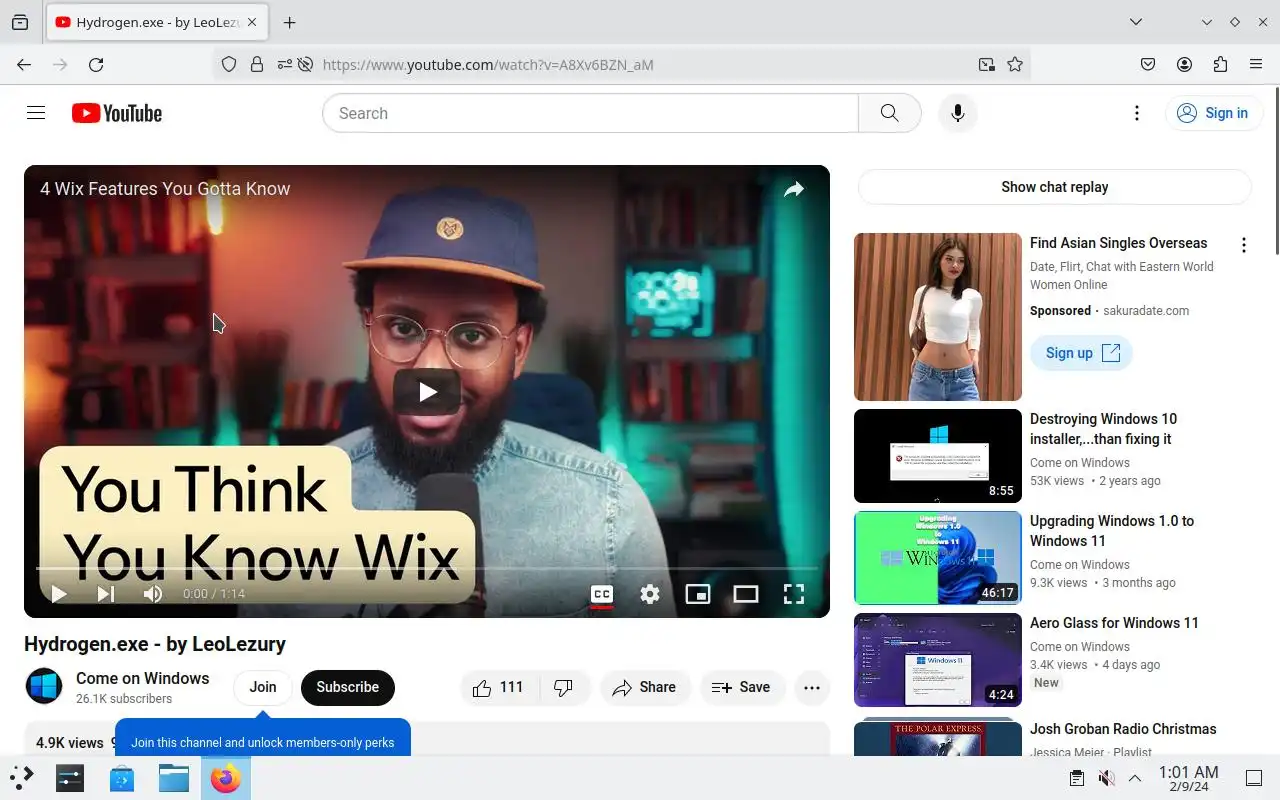
Task: Click the Firefox taskbar icon
Action: 226,778
